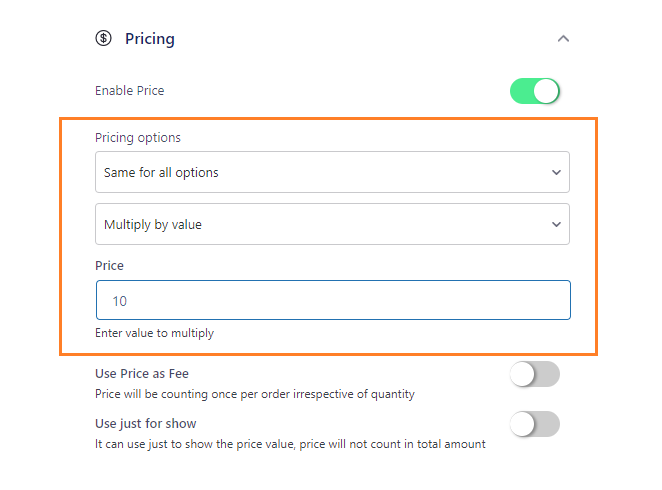Click the arrow in the Multiply by value box
662x490 pixels.
pyautogui.click(x=556, y=225)
